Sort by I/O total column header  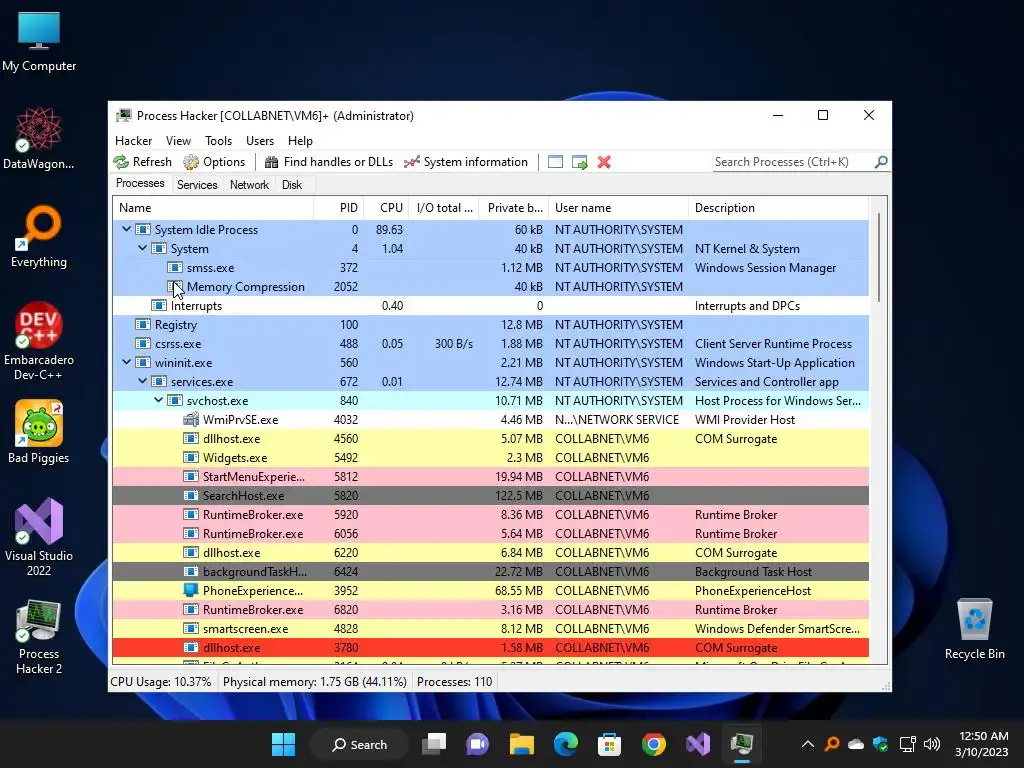pos(443,208)
